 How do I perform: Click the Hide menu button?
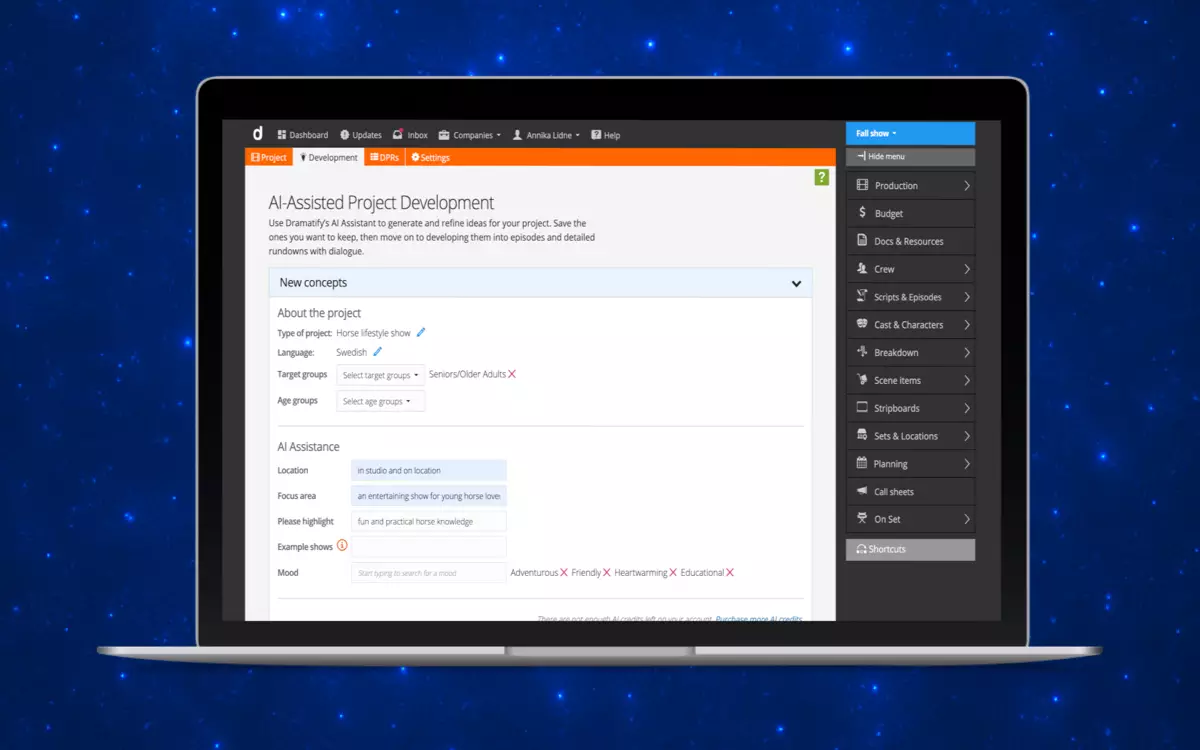coord(909,157)
